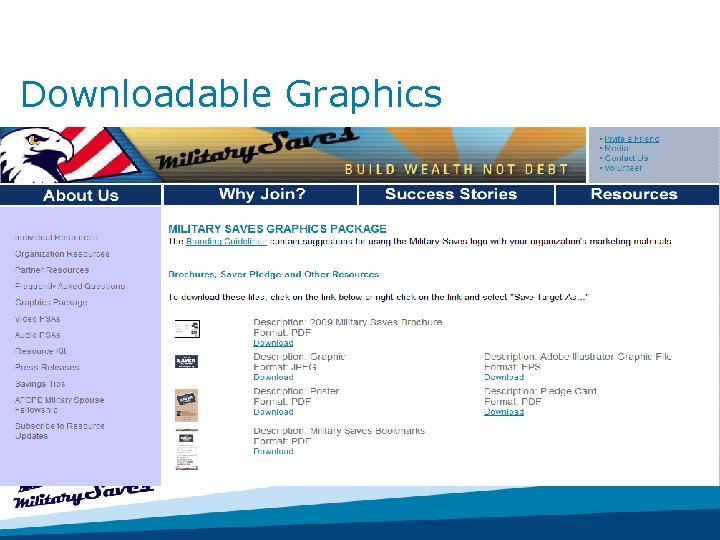This screenshot has height=540, width=720.
Task: Click the bookmarks thumbnail image
Action: (x=186, y=450)
